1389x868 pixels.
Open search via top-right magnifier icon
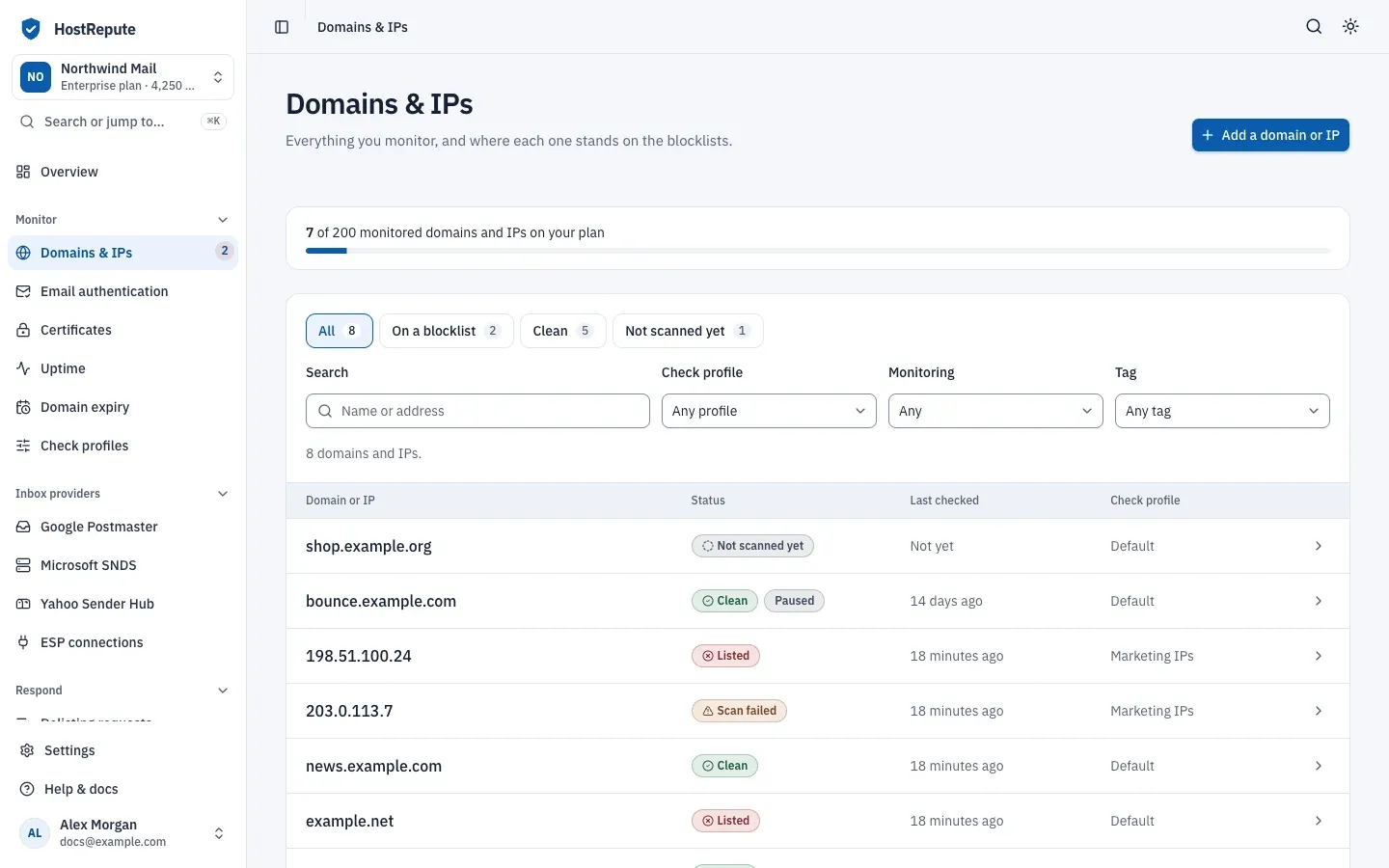(x=1314, y=27)
